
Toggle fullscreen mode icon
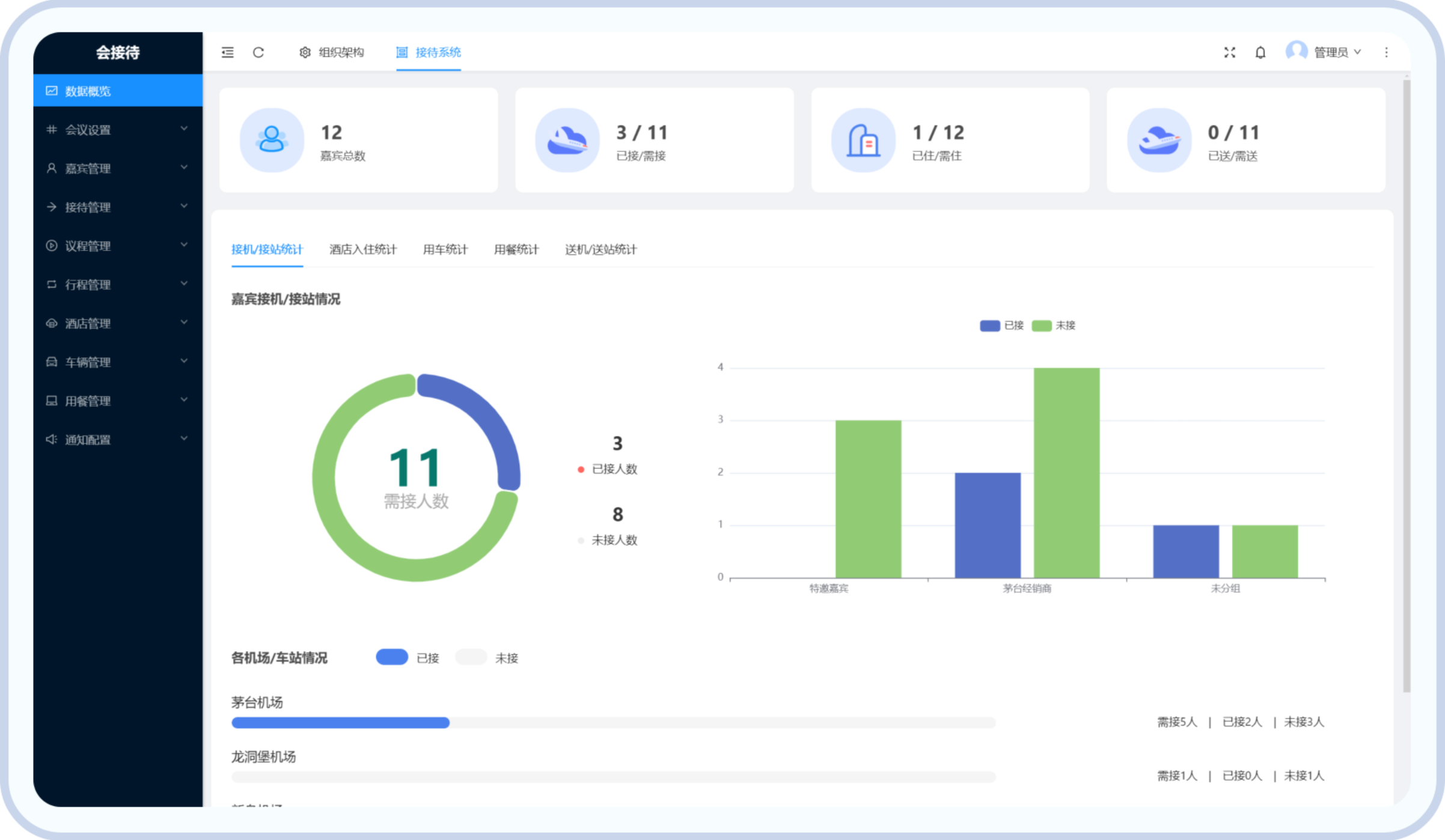(x=1230, y=52)
